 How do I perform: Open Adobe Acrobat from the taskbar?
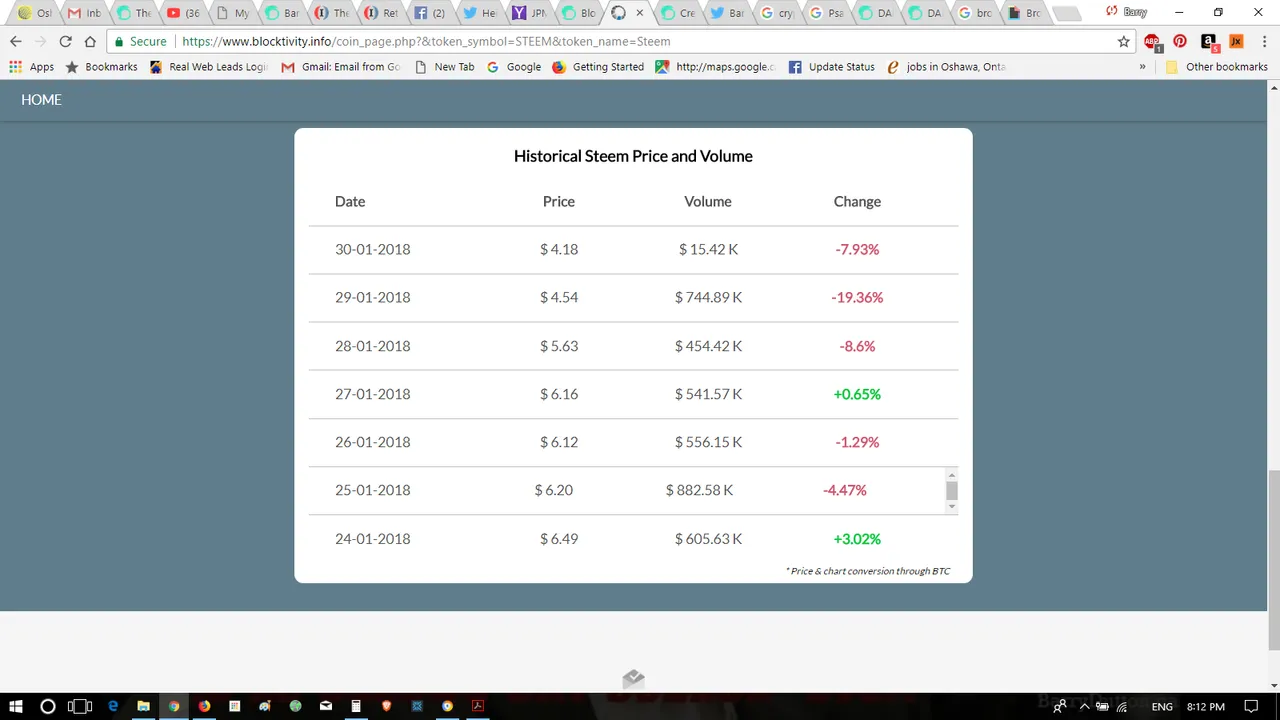tap(478, 706)
